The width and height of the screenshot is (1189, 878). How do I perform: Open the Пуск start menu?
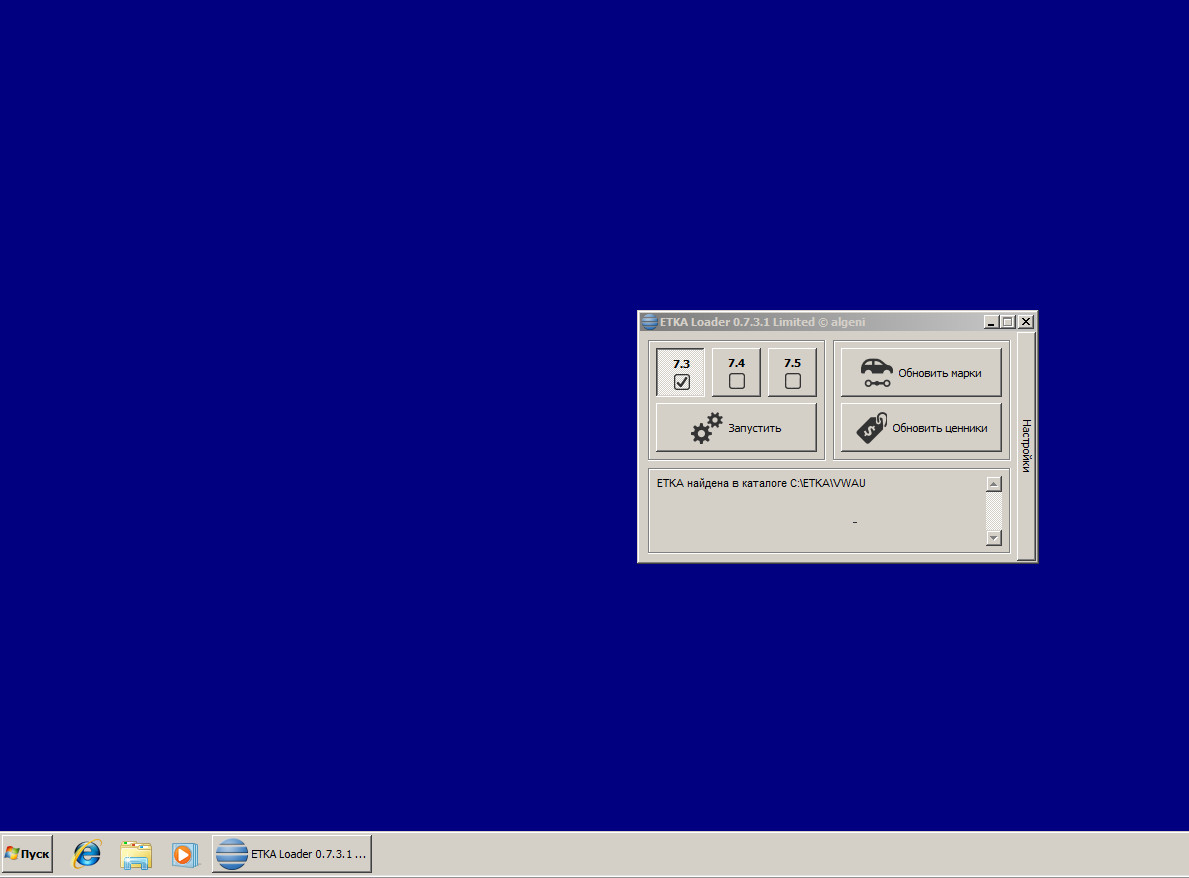click(x=27, y=854)
